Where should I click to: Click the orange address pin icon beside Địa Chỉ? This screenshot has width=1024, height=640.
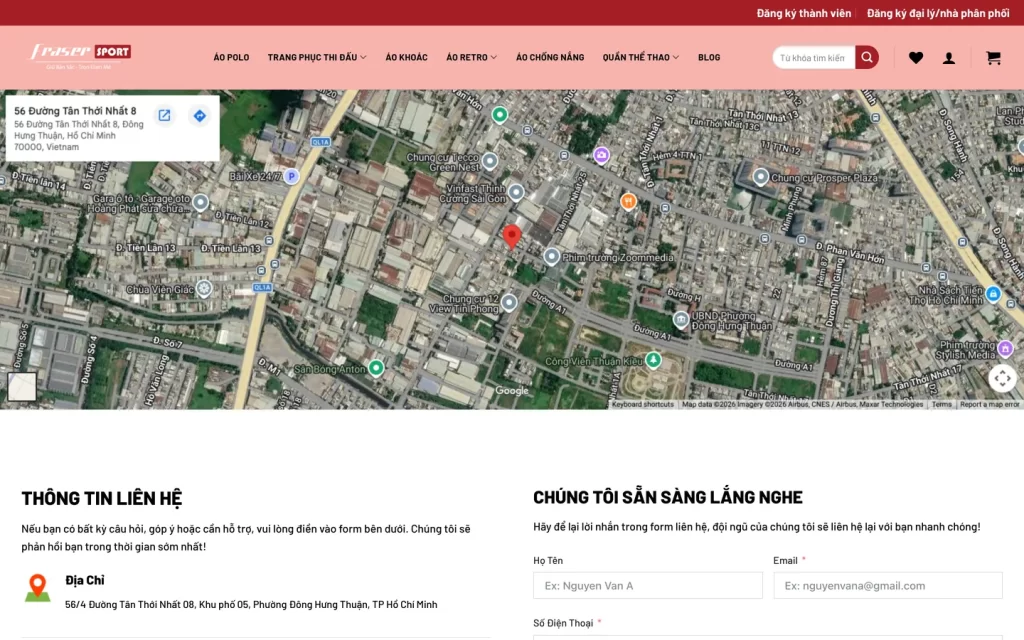pyautogui.click(x=37, y=588)
